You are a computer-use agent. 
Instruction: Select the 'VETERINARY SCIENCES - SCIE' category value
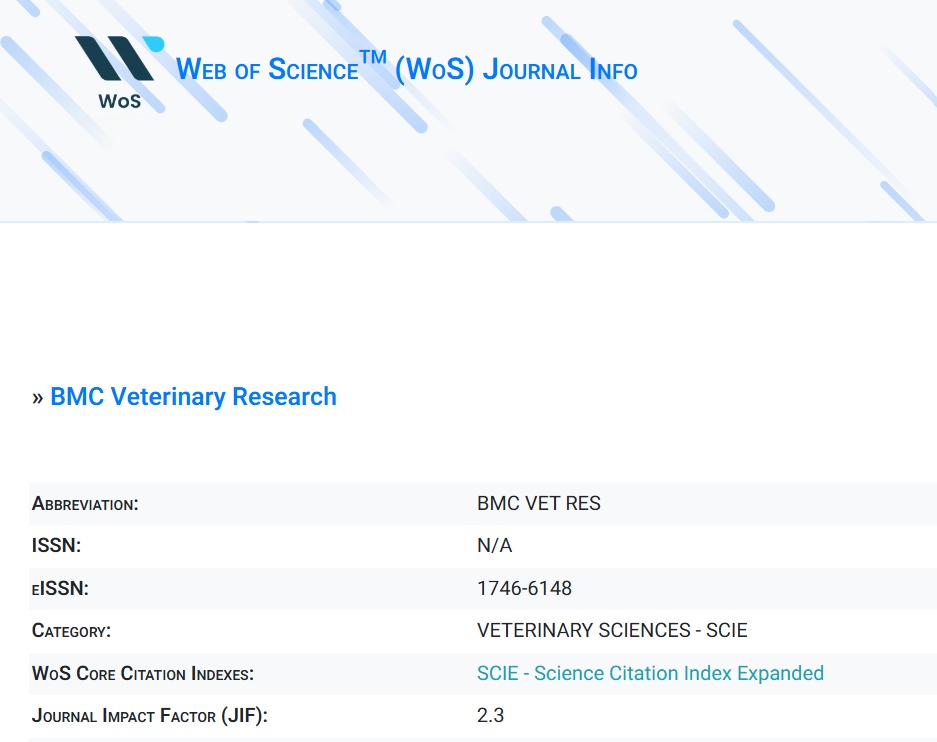click(612, 631)
